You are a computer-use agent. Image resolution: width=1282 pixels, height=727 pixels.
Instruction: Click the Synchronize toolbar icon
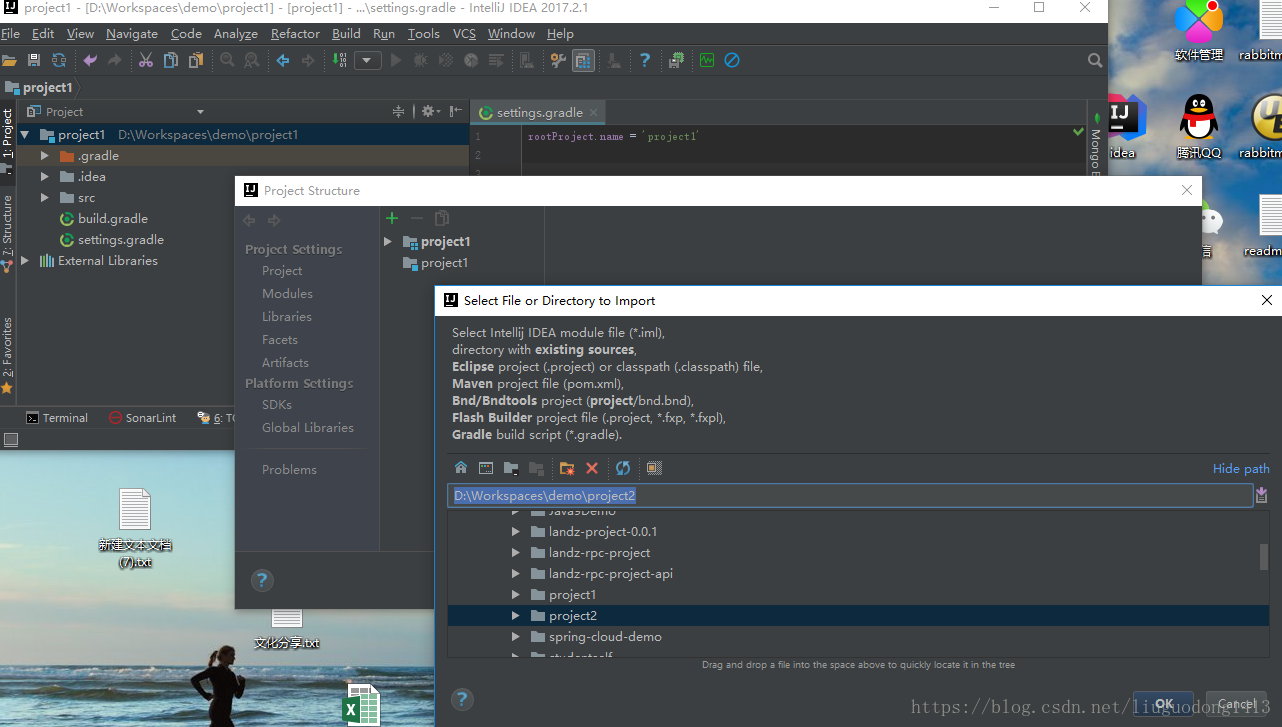pyautogui.click(x=59, y=61)
